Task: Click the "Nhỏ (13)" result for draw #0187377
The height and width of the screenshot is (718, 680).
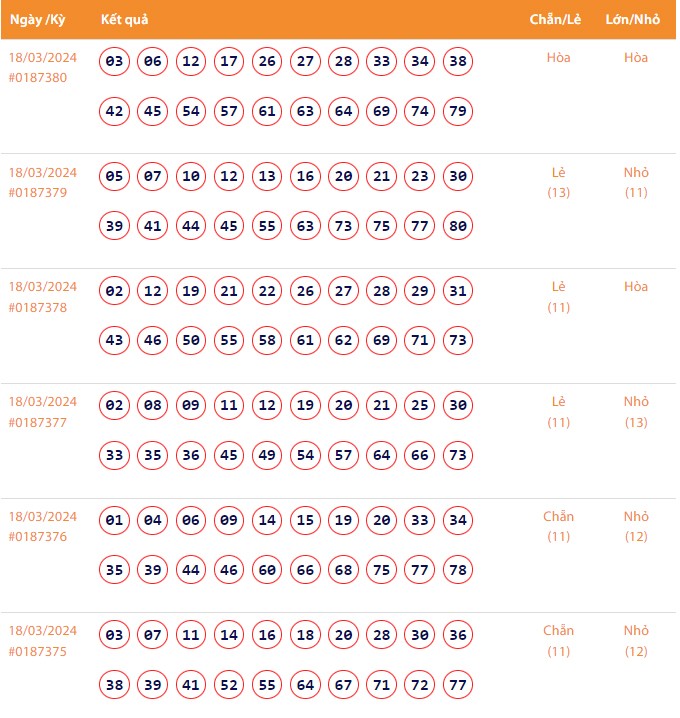Action: click(x=636, y=412)
